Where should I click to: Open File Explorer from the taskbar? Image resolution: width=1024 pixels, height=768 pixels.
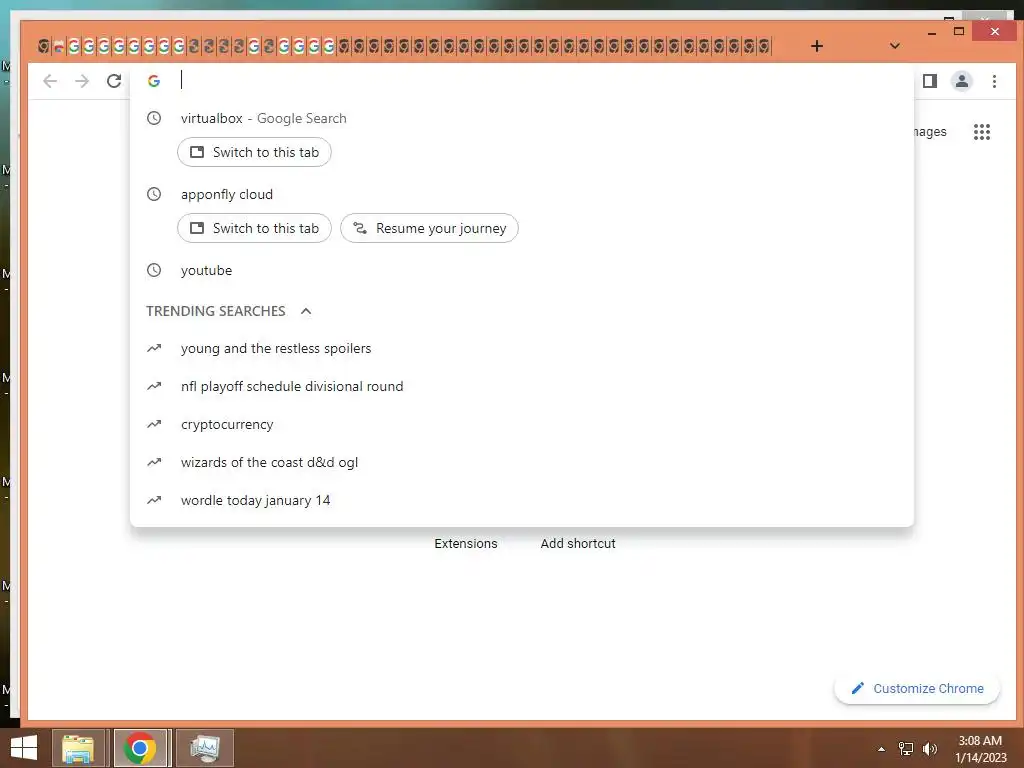pos(78,748)
